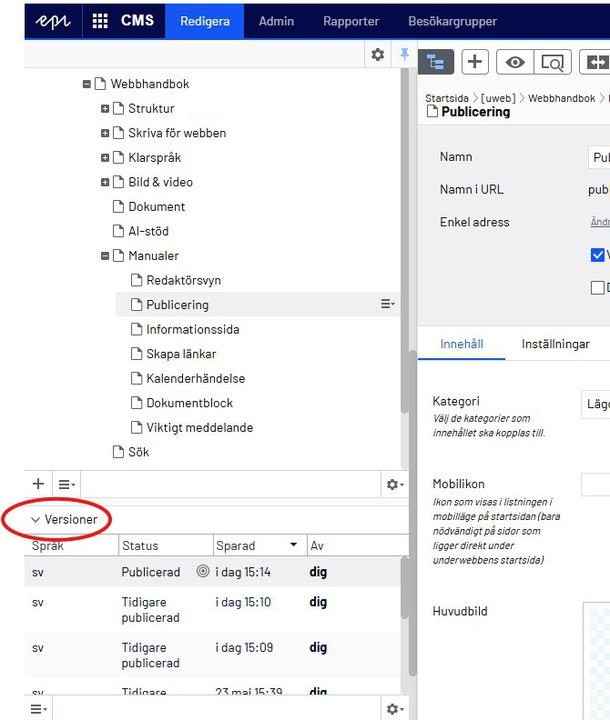Image resolution: width=610 pixels, height=720 pixels.
Task: Click the page icon next to Redaktörsvyn
Action: (x=136, y=280)
